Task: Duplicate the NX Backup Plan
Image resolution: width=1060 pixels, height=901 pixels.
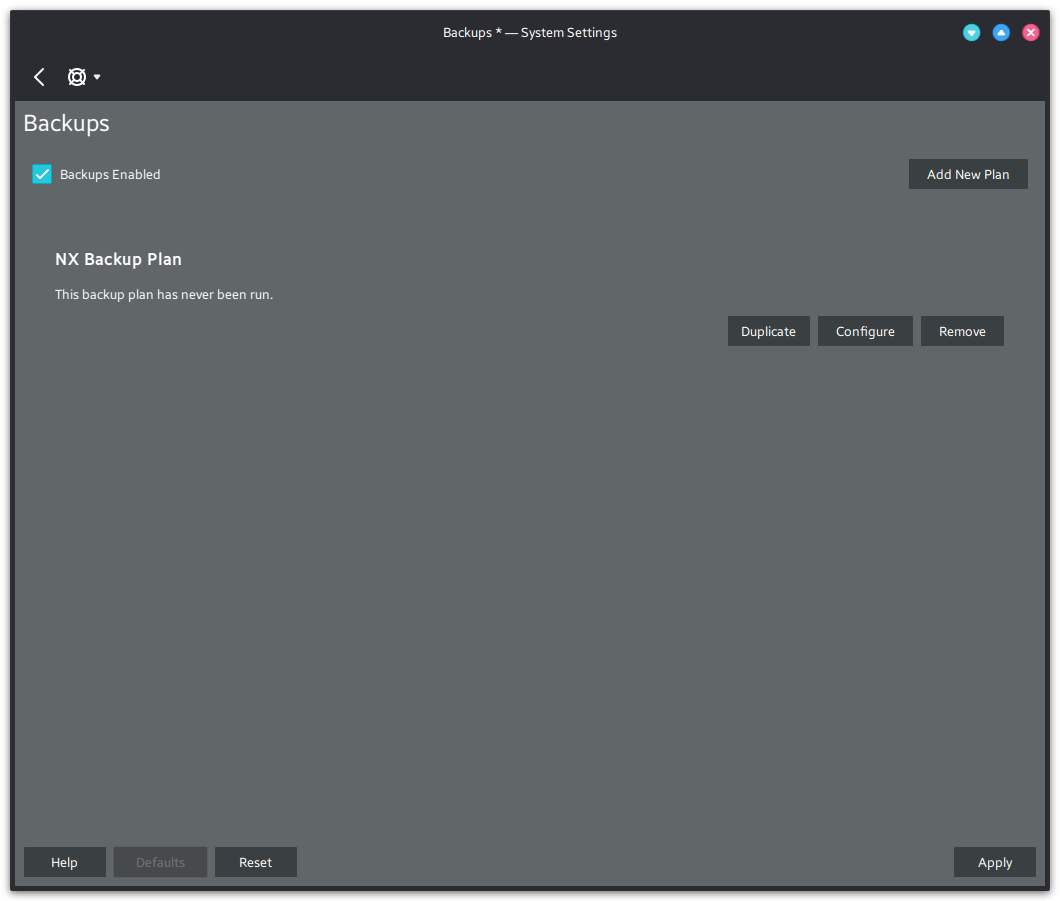Action: [x=769, y=331]
